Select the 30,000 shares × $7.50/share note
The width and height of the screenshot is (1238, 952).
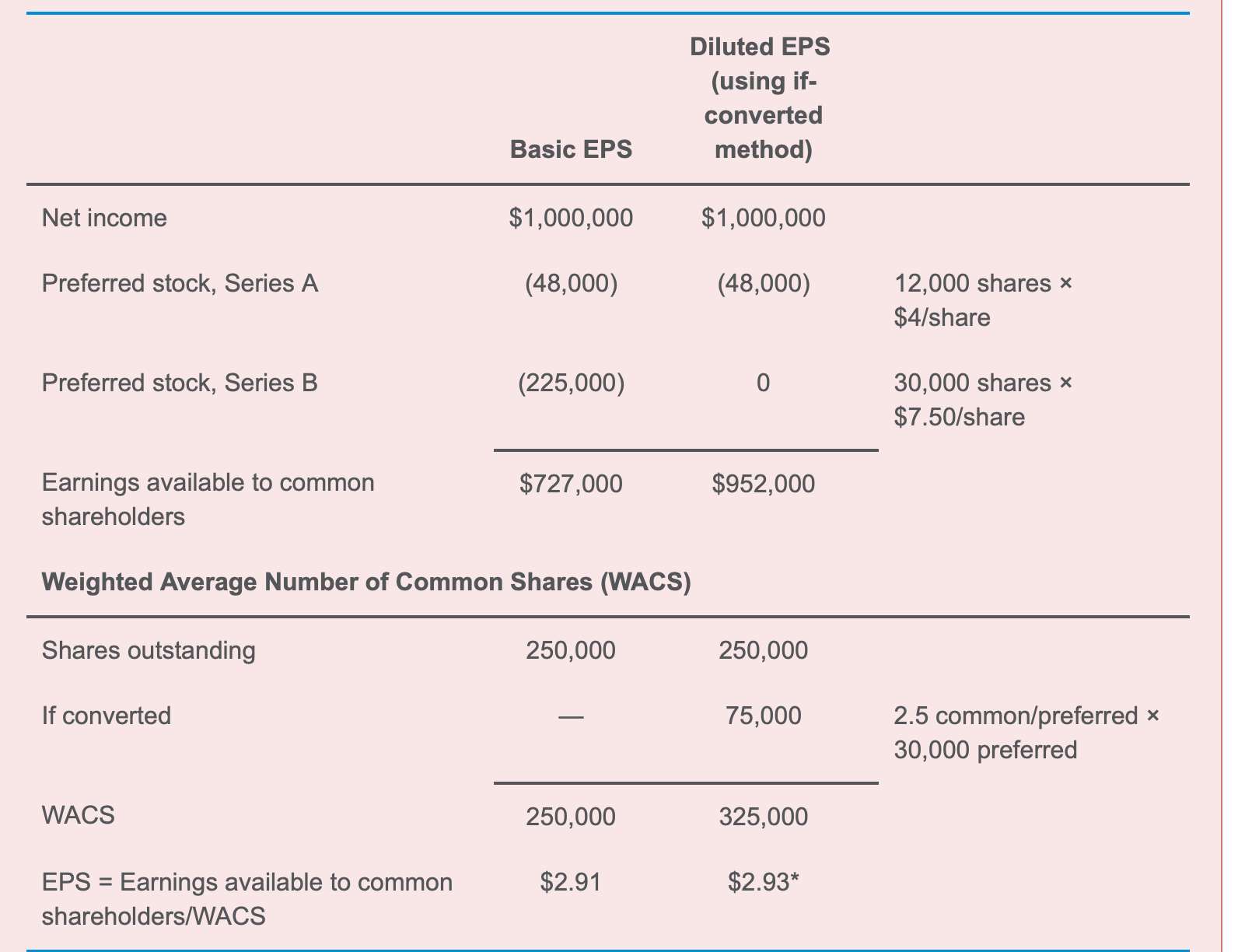(x=982, y=400)
